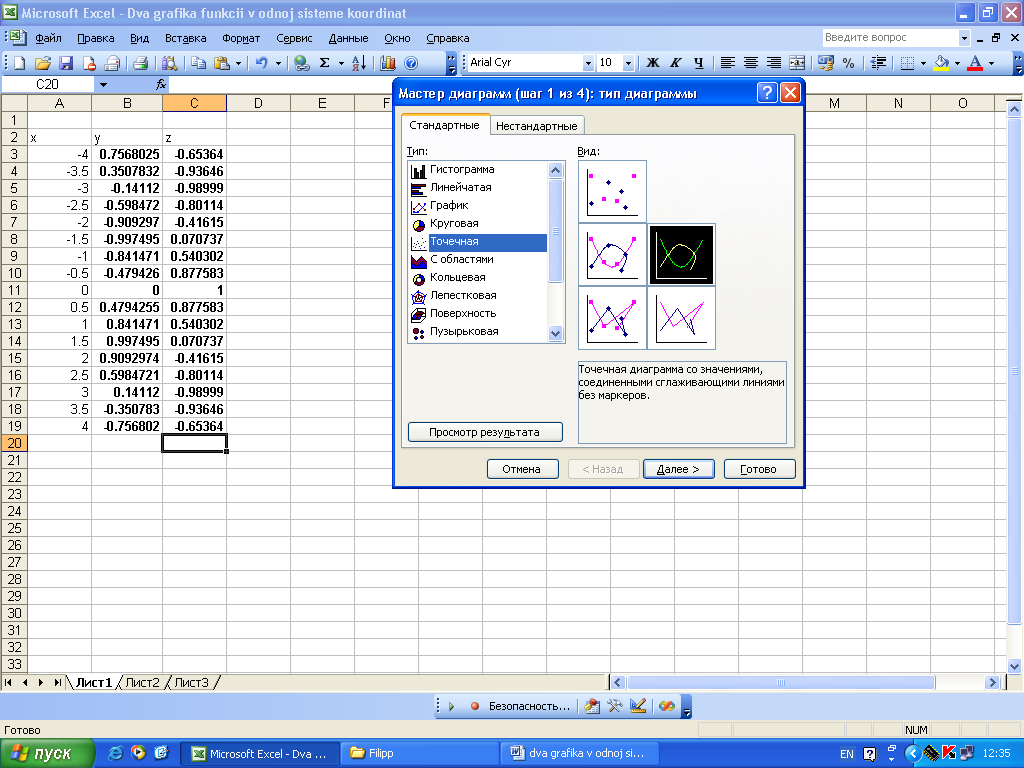Open the Файл menu

coord(48,38)
